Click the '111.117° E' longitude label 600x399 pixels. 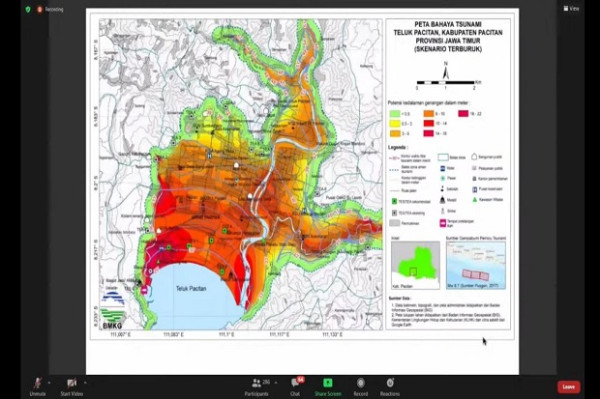point(279,334)
